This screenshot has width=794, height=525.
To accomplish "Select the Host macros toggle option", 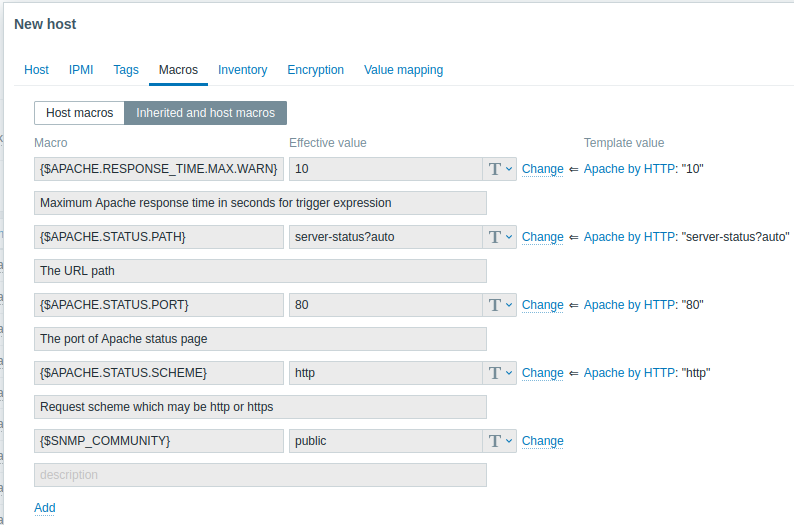I will click(80, 113).
